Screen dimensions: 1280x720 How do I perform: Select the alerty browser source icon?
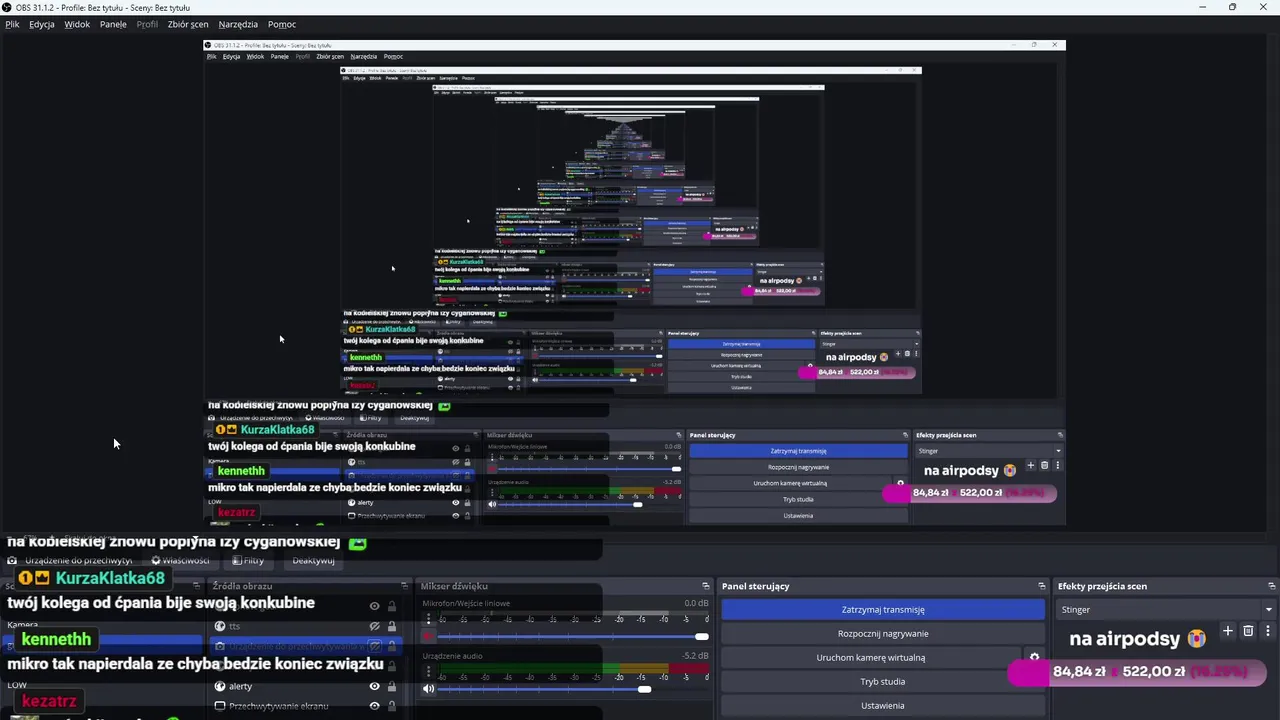[220, 686]
